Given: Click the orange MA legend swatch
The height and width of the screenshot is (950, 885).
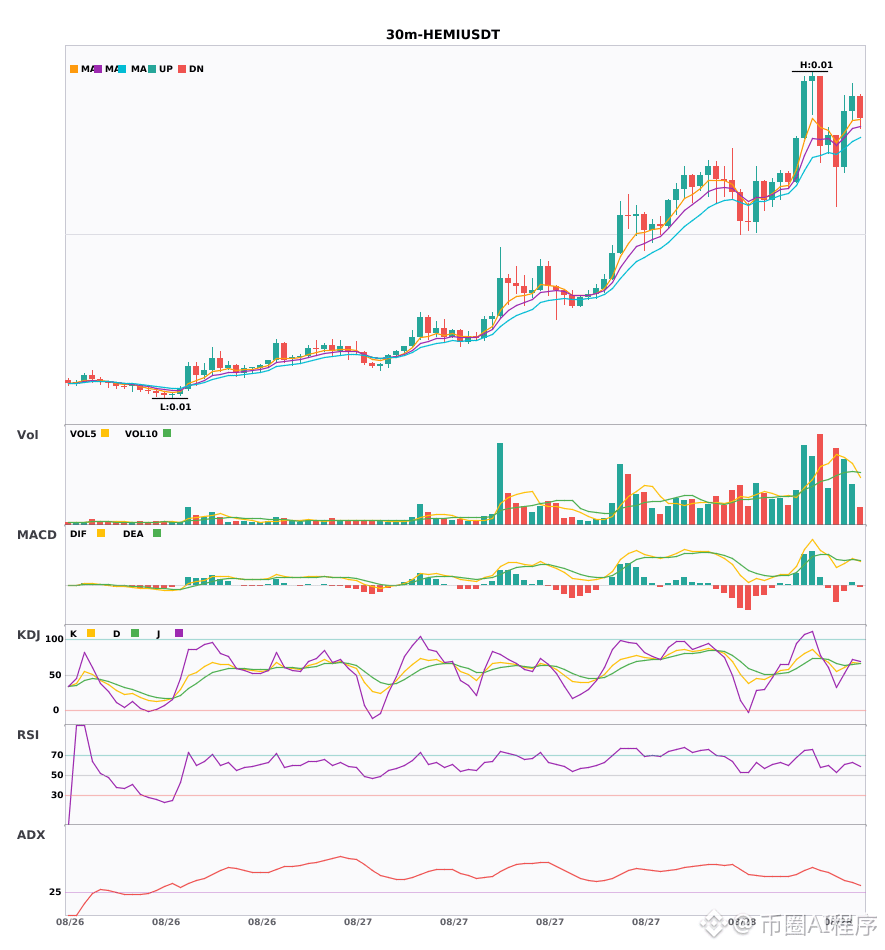Looking at the screenshot, I should pos(74,69).
